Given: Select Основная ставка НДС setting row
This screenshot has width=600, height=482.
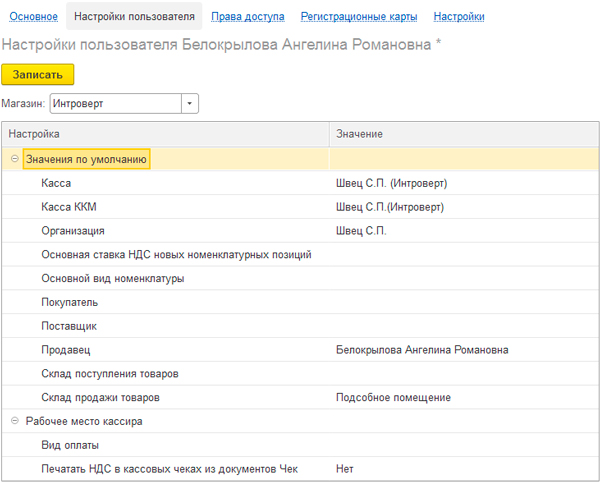Looking at the screenshot, I should tap(300, 254).
